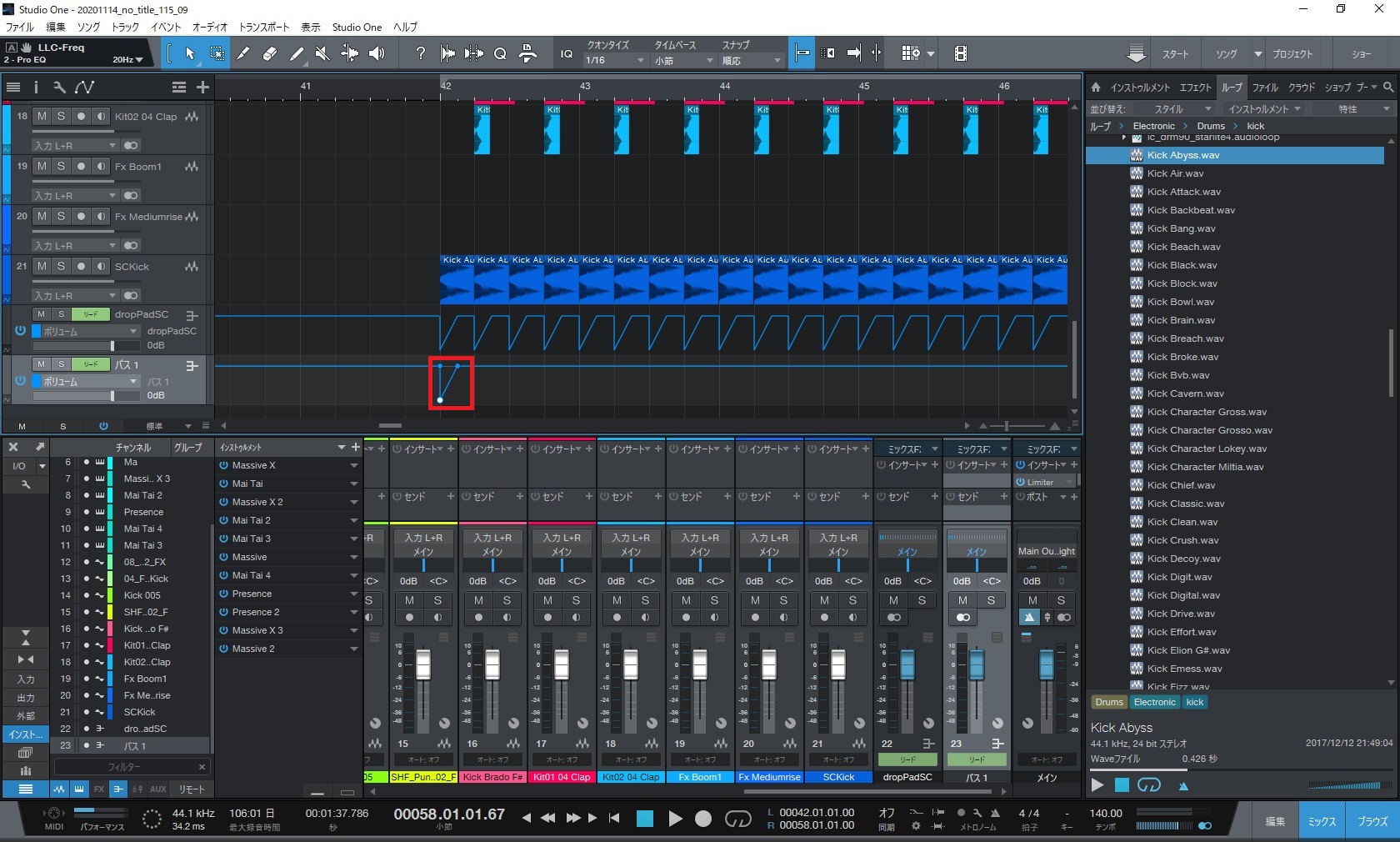This screenshot has height=842, width=1400.
Task: Mute track 18 Kit02 04 Clap
Action: point(42,116)
